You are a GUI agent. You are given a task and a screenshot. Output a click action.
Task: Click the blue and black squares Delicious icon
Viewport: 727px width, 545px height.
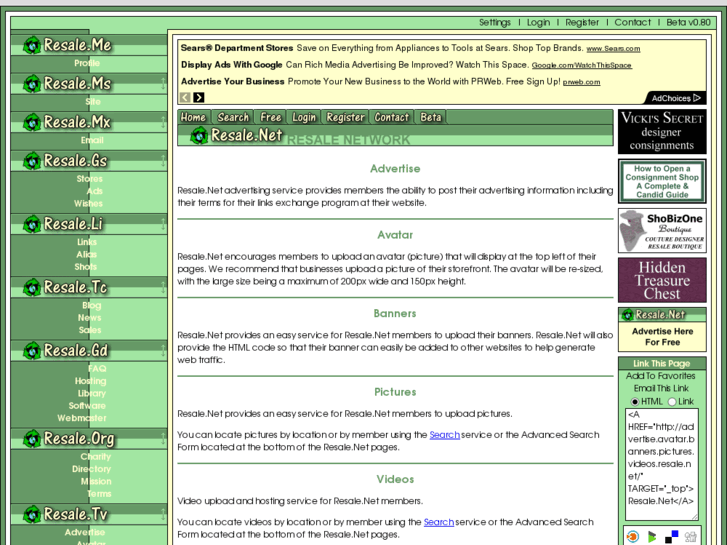[x=671, y=537]
